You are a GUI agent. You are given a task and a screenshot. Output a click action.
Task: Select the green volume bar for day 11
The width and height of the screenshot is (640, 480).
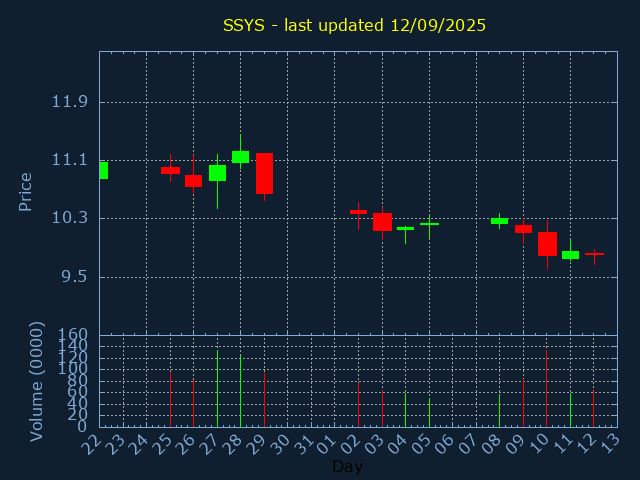(x=570, y=410)
